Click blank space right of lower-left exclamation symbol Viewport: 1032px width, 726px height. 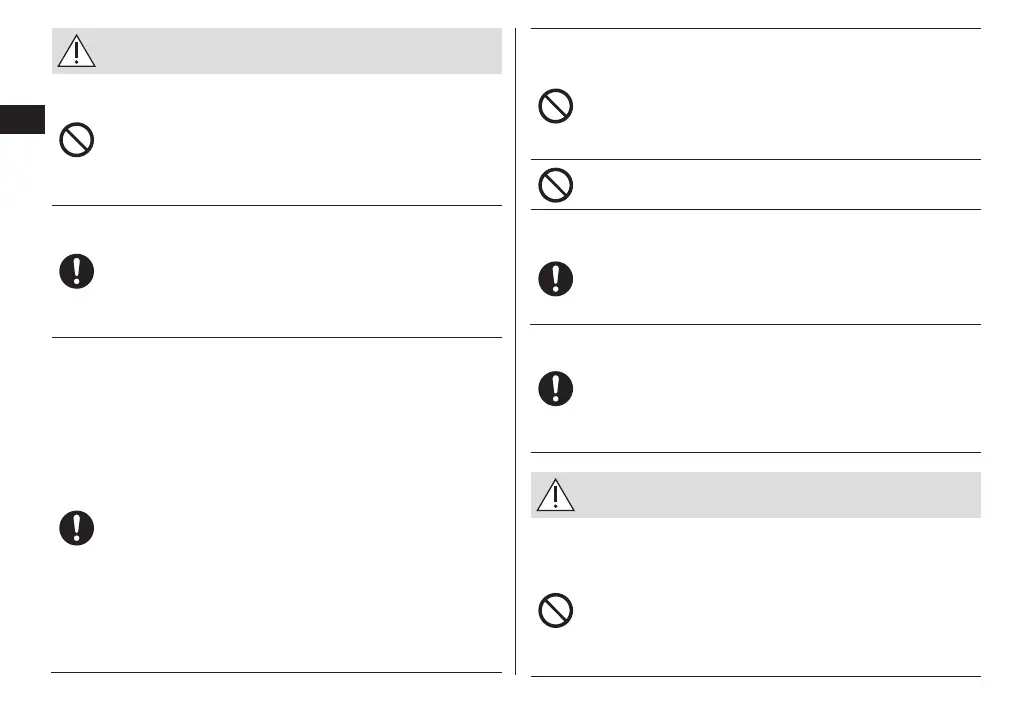pyautogui.click(x=300, y=528)
